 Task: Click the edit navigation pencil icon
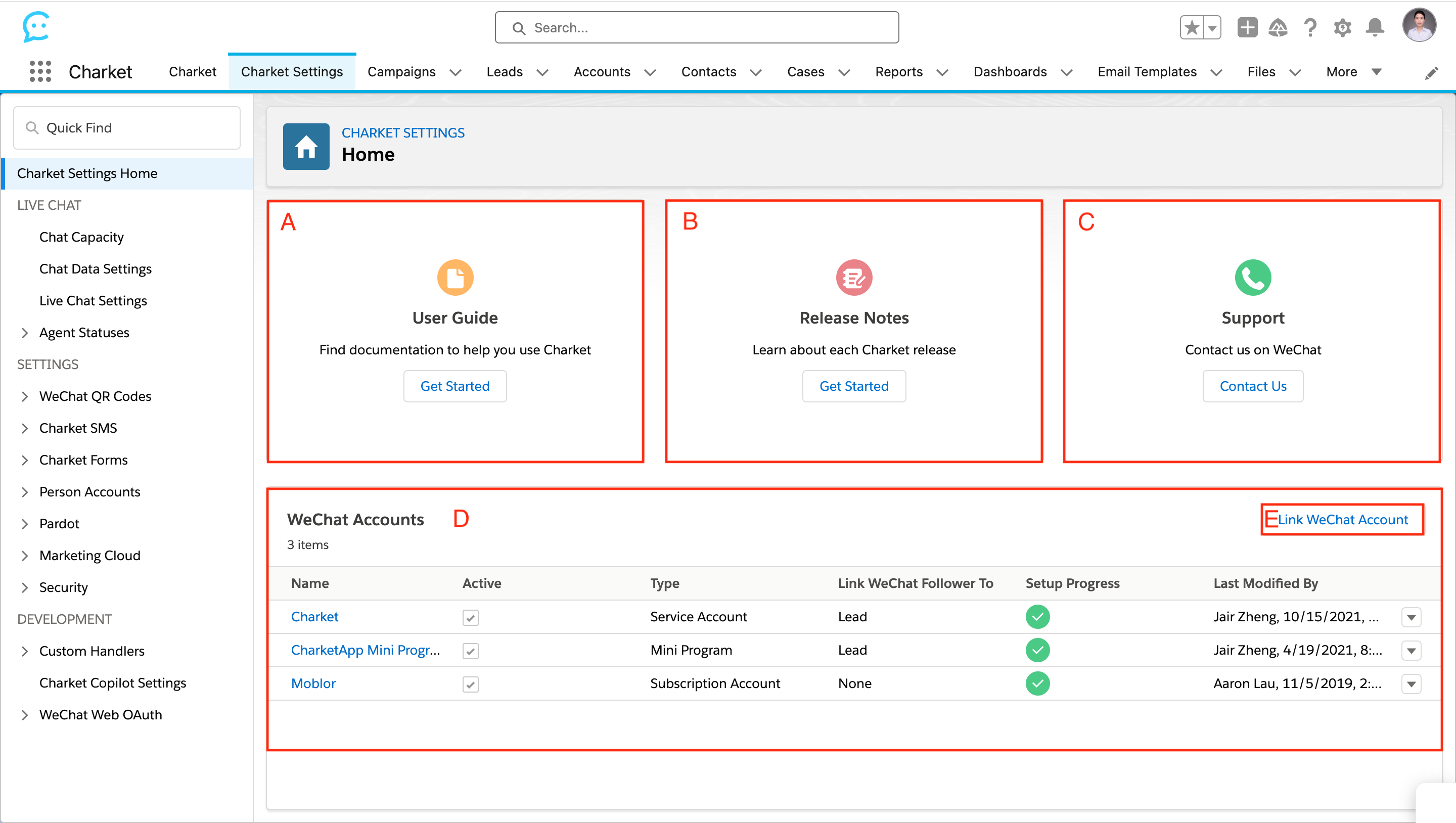[x=1431, y=73]
